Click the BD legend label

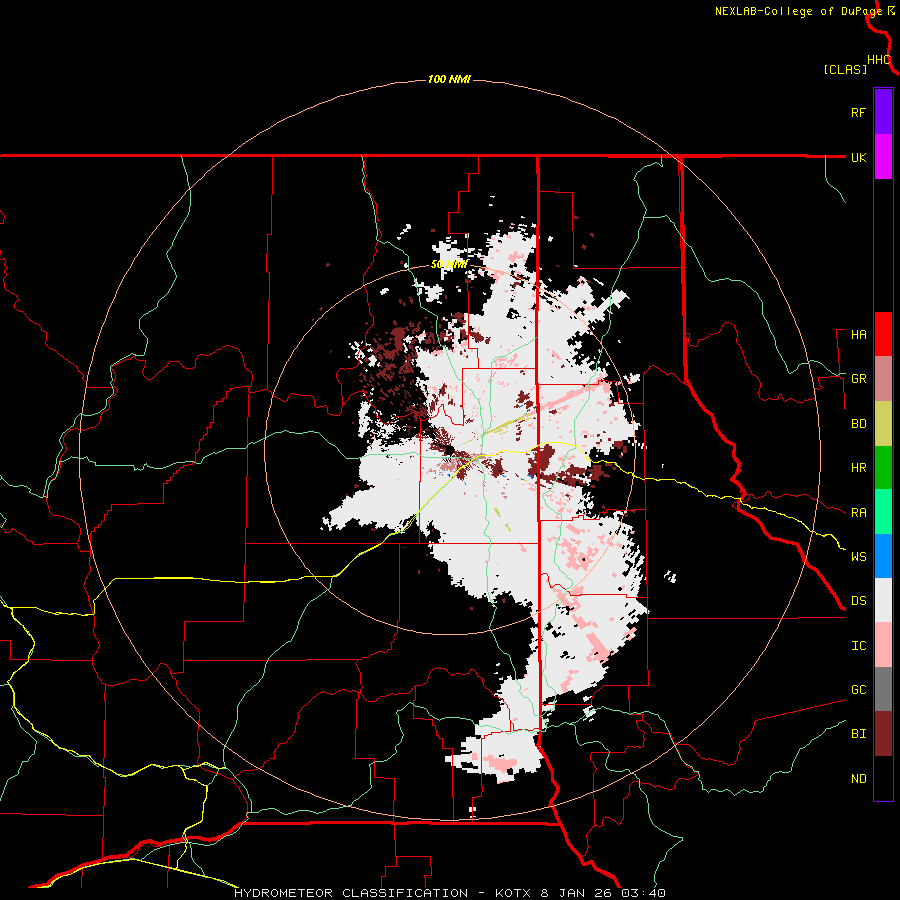point(858,424)
